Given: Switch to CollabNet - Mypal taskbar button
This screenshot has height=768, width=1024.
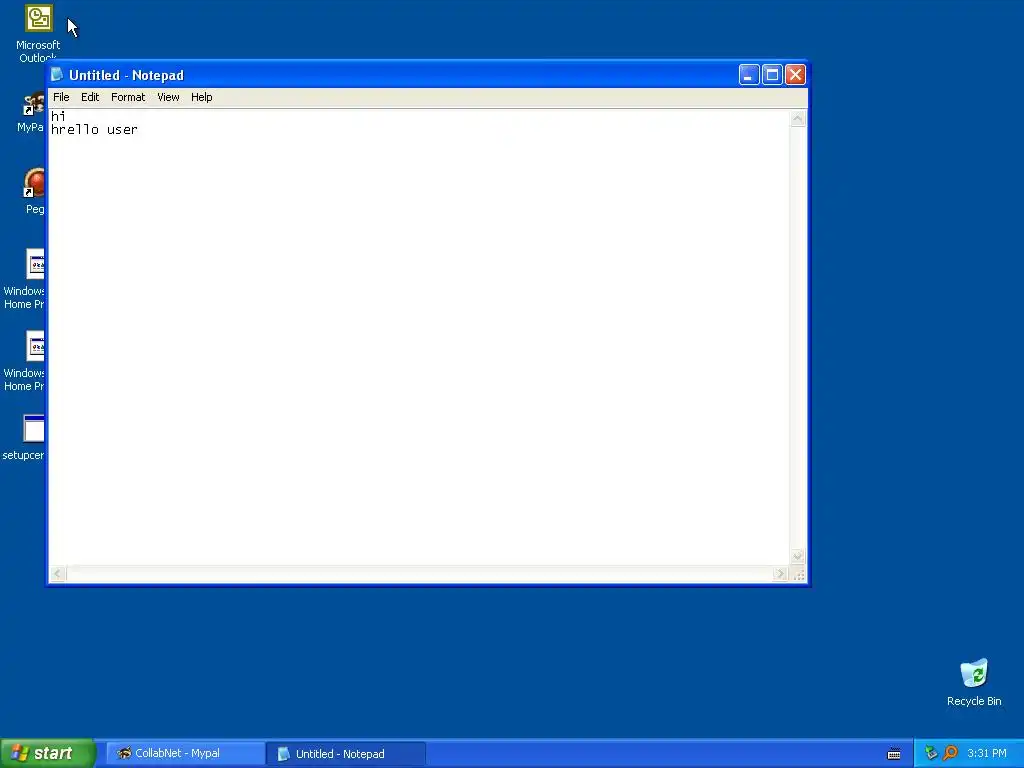Looking at the screenshot, I should (x=185, y=754).
